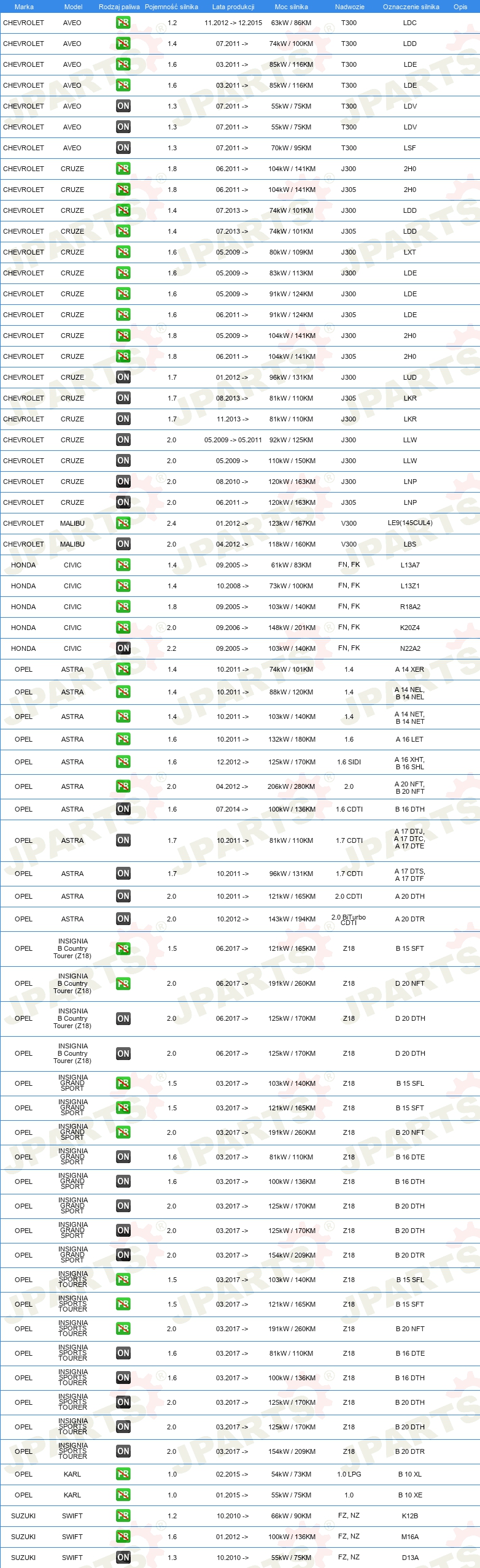Select the '54kW / 73KM' power cell
The image size is (480, 1568).
coord(291,1474)
